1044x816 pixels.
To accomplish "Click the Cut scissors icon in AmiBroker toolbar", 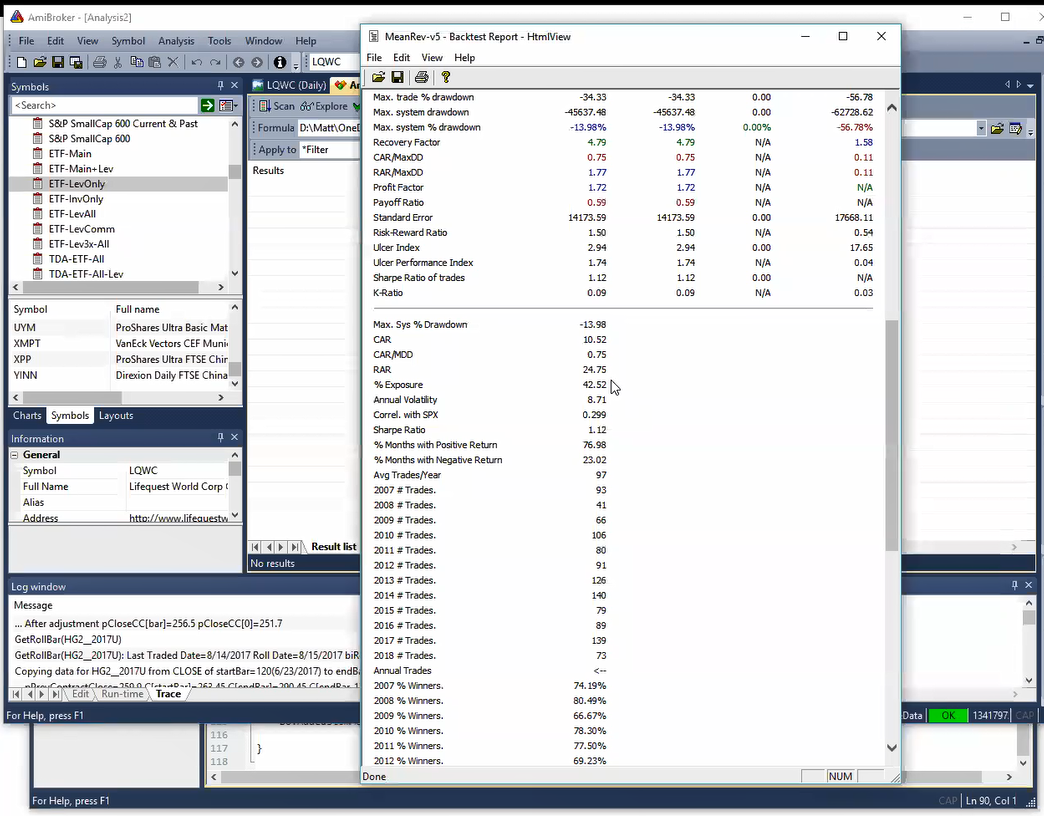I will click(118, 62).
